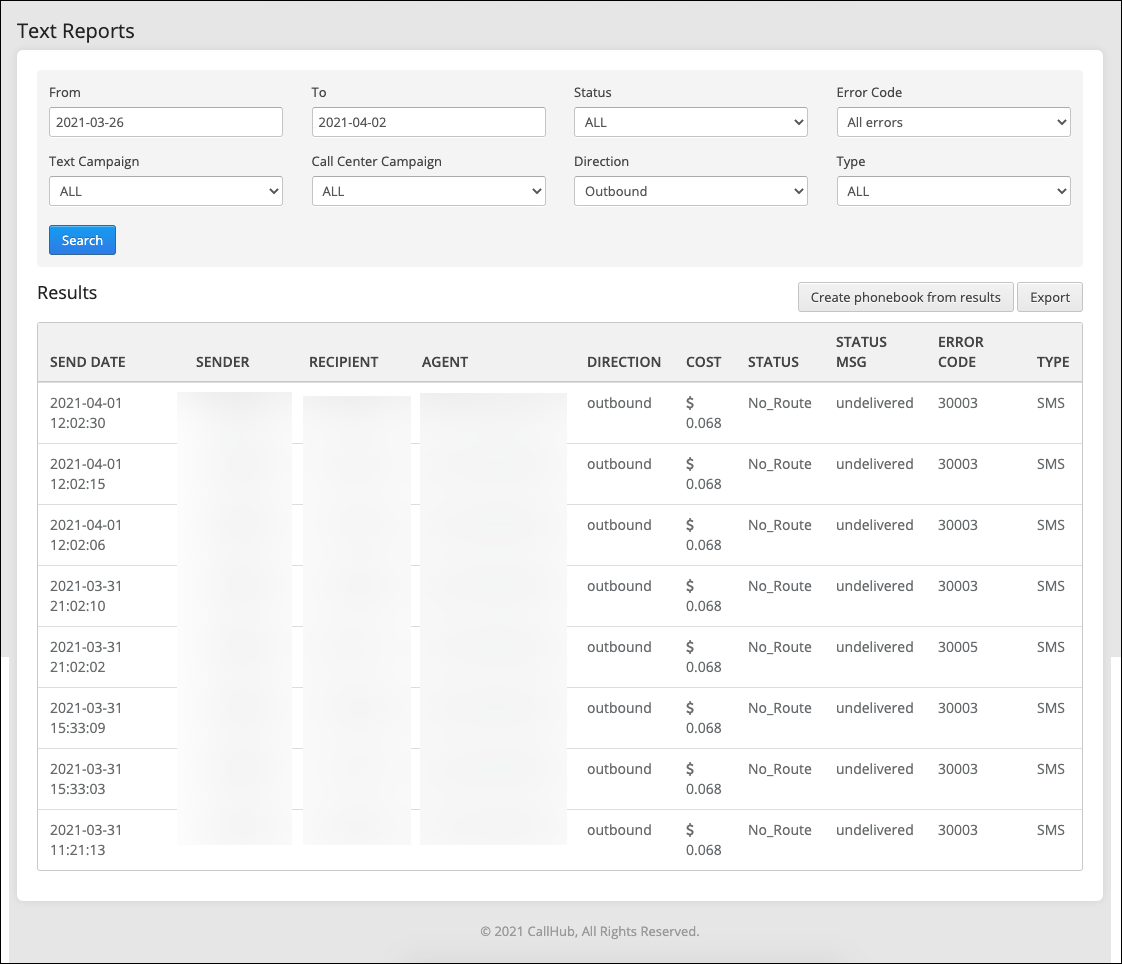Click the From date field
1122x964 pixels.
click(165, 122)
